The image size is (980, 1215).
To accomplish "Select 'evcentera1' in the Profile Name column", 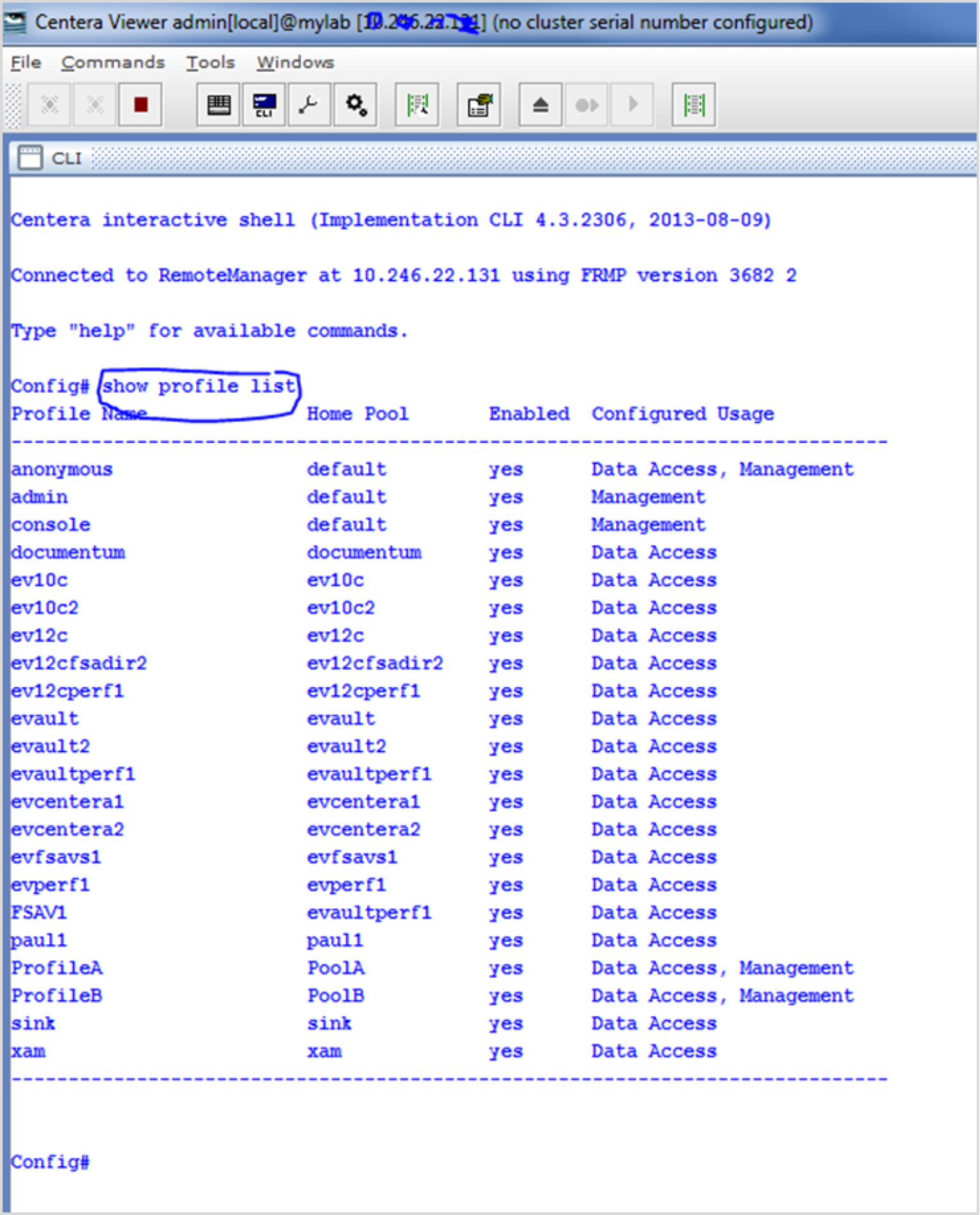I will 68,802.
